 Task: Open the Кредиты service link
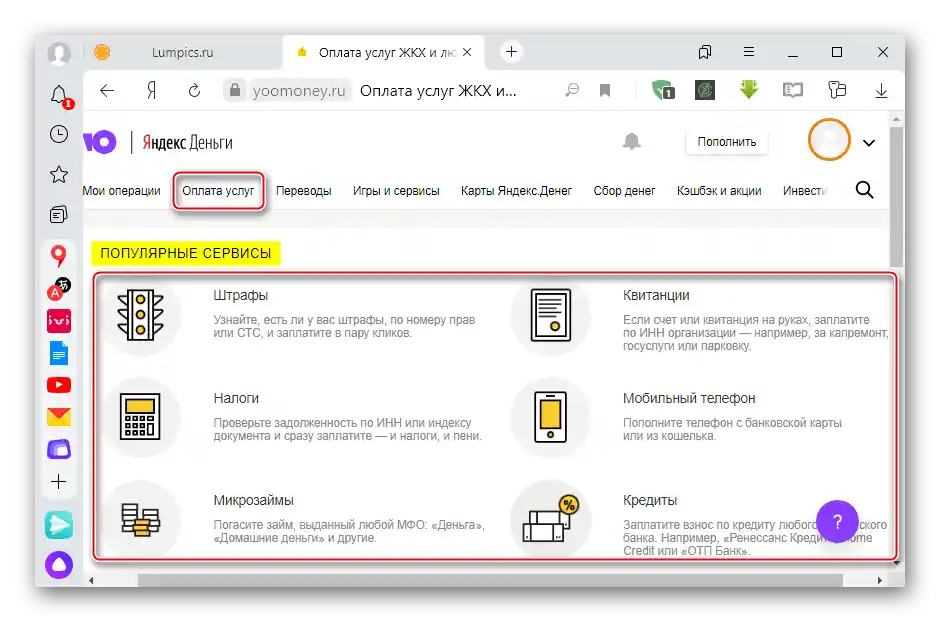650,500
